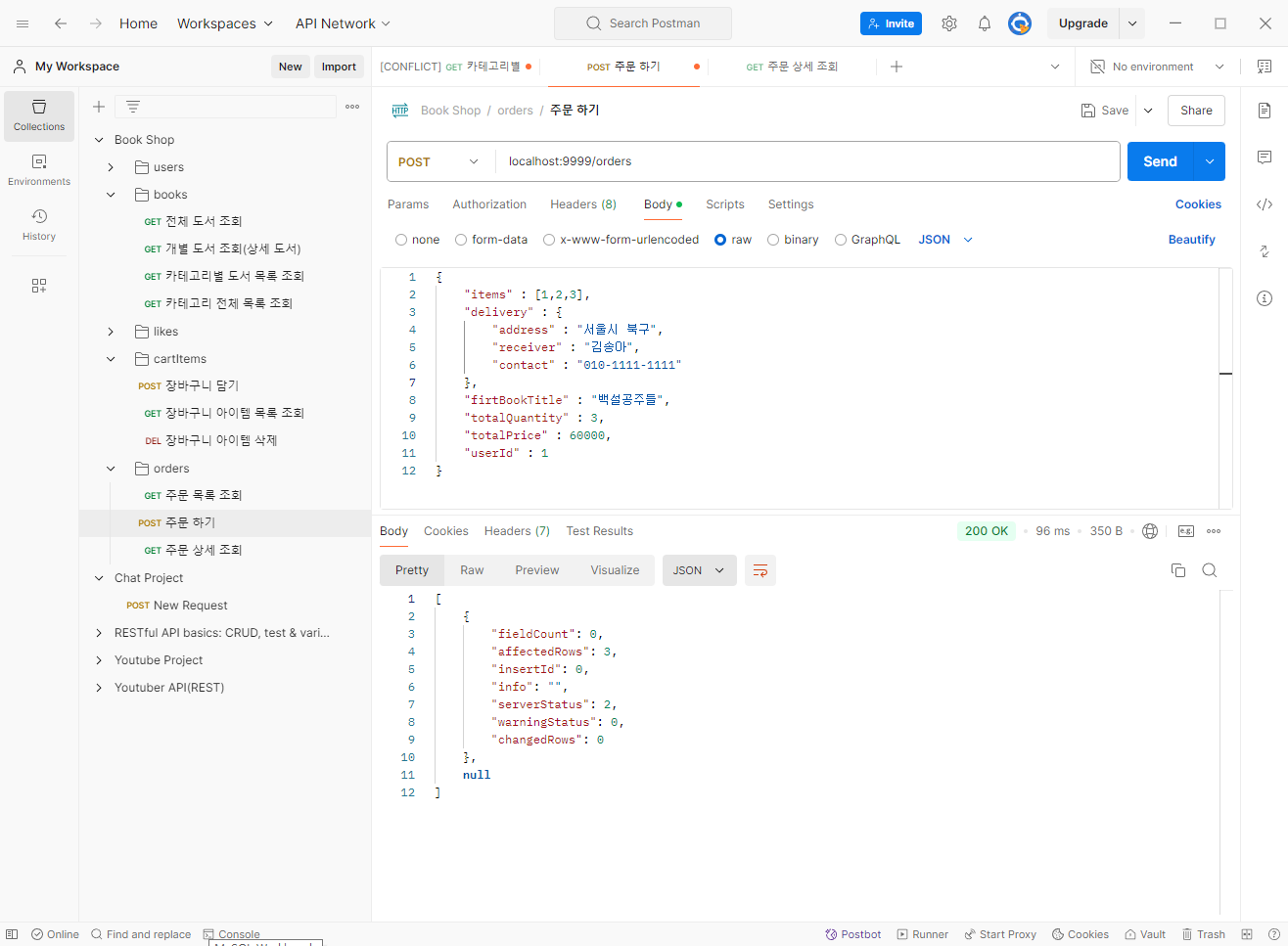Click the collections filter field
Image resolution: width=1288 pixels, height=946 pixels.
(226, 107)
